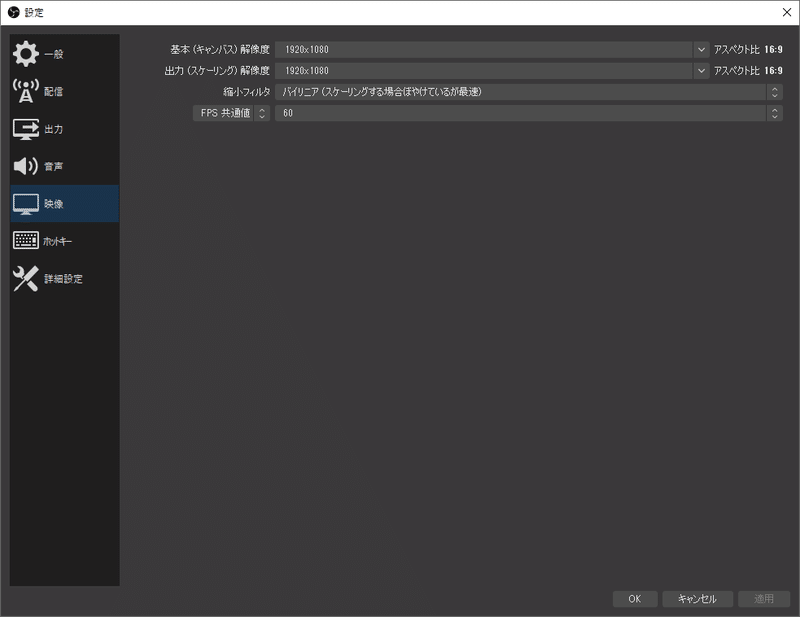Switch to the 音声 tab label

(x=54, y=166)
